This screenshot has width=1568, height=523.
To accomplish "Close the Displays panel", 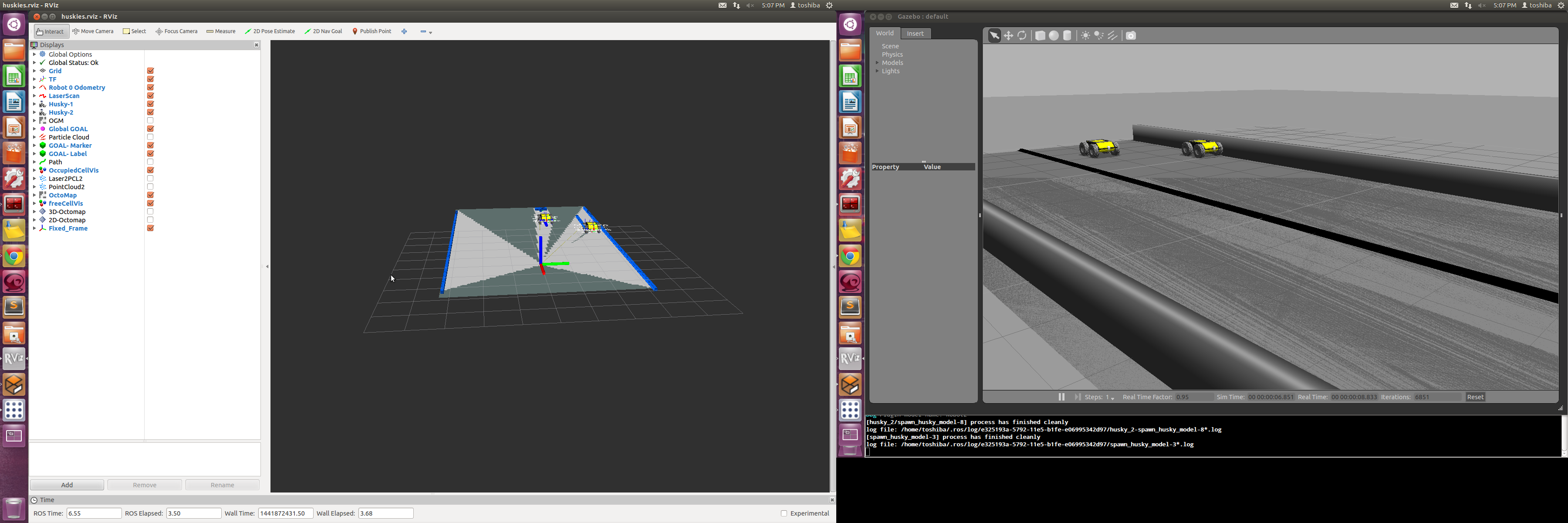I will [x=256, y=45].
